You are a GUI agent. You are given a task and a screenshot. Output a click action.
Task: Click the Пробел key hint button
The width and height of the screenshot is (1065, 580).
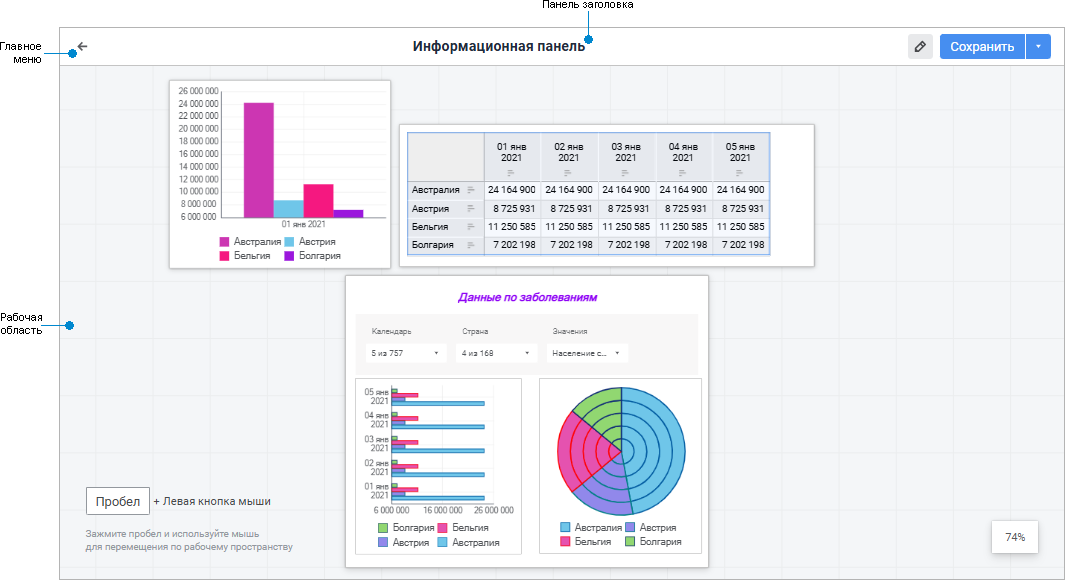[x=118, y=501]
